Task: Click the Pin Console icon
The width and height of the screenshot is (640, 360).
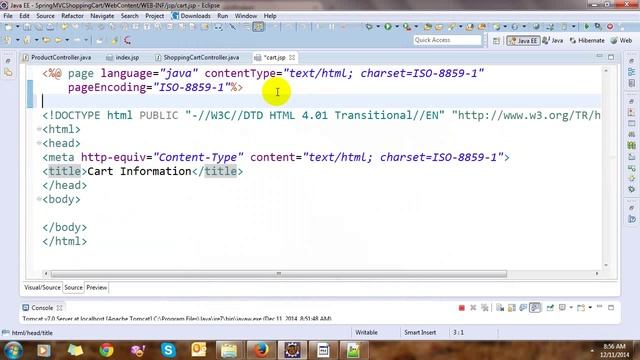Action: 550,308
